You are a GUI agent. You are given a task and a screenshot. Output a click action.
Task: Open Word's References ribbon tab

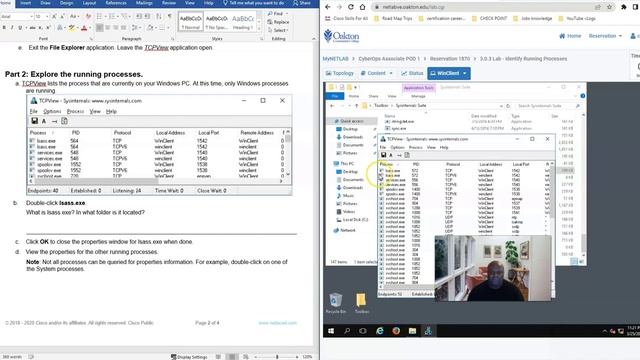coord(116,3)
